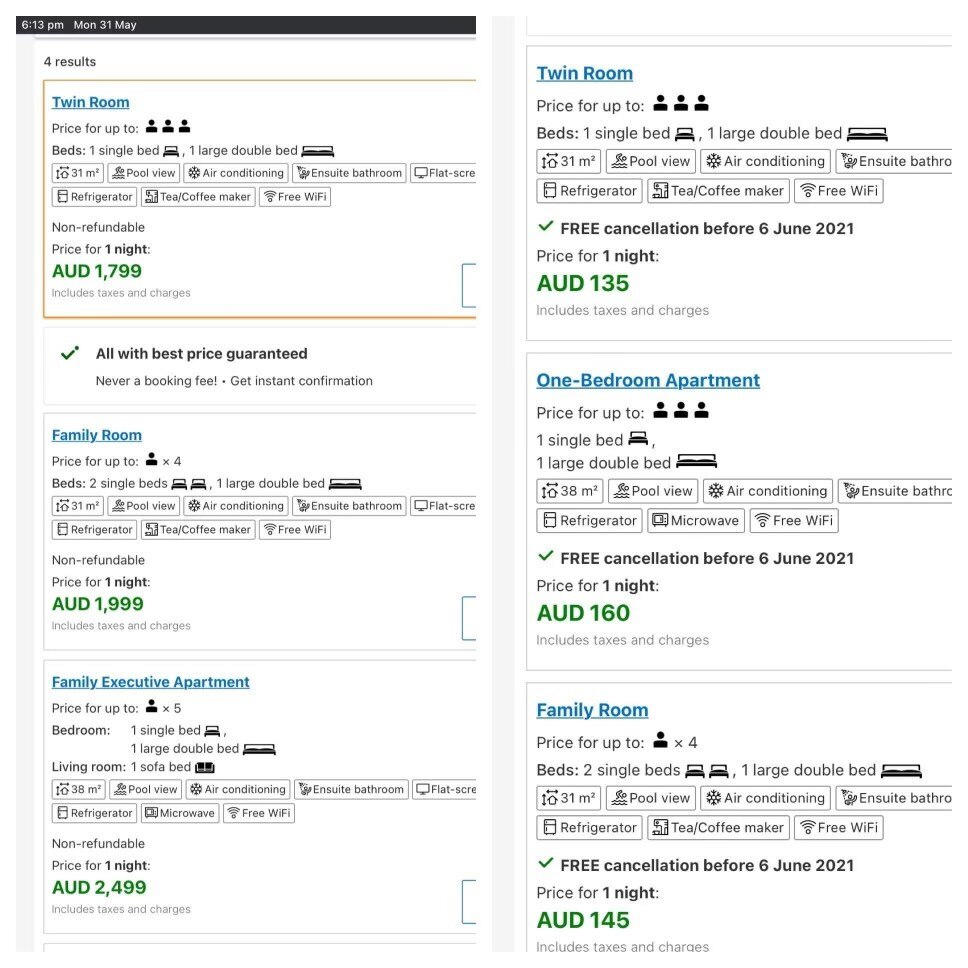Click Refrigerator tag in AUD 145 Family Room
Image resolution: width=968 pixels, height=968 pixels.
[x=588, y=828]
